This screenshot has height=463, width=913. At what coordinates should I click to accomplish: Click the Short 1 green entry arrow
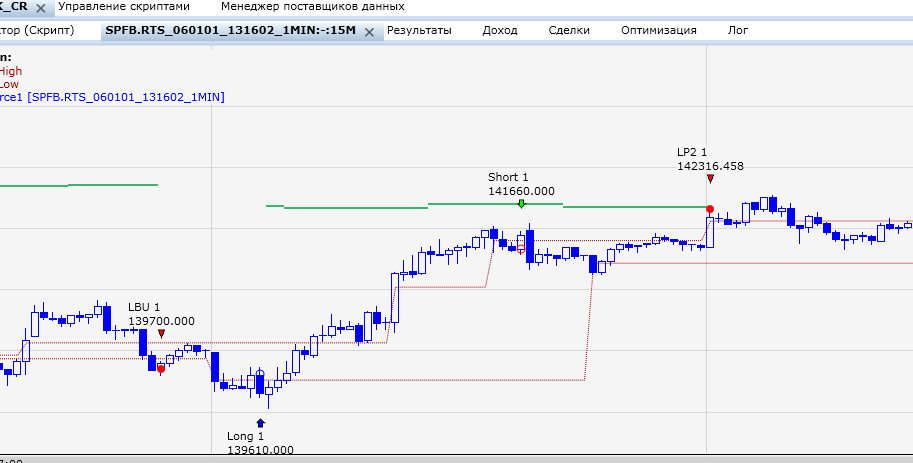click(x=521, y=203)
